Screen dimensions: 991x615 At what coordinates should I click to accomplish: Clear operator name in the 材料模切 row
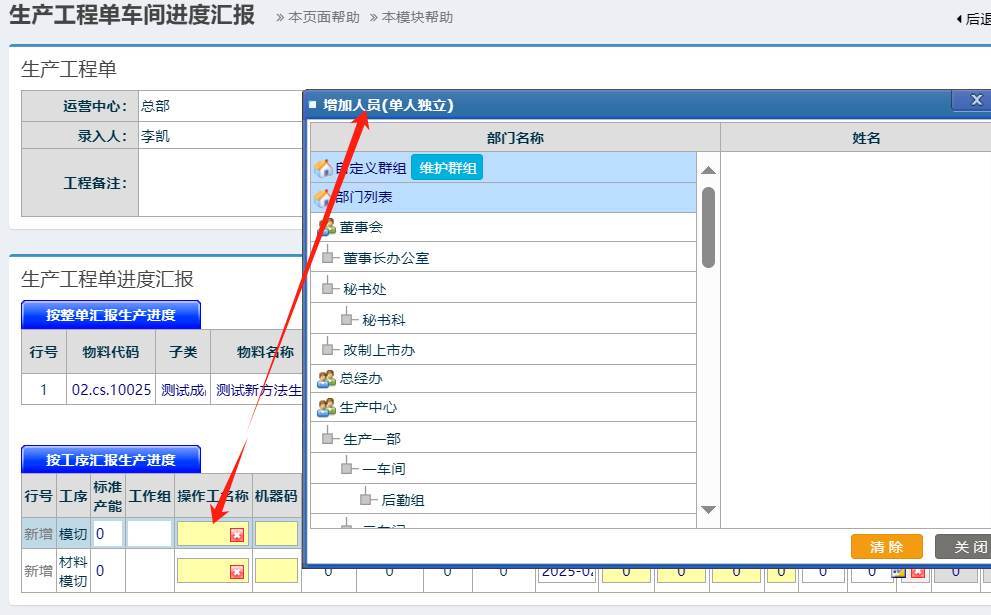pyautogui.click(x=237, y=571)
